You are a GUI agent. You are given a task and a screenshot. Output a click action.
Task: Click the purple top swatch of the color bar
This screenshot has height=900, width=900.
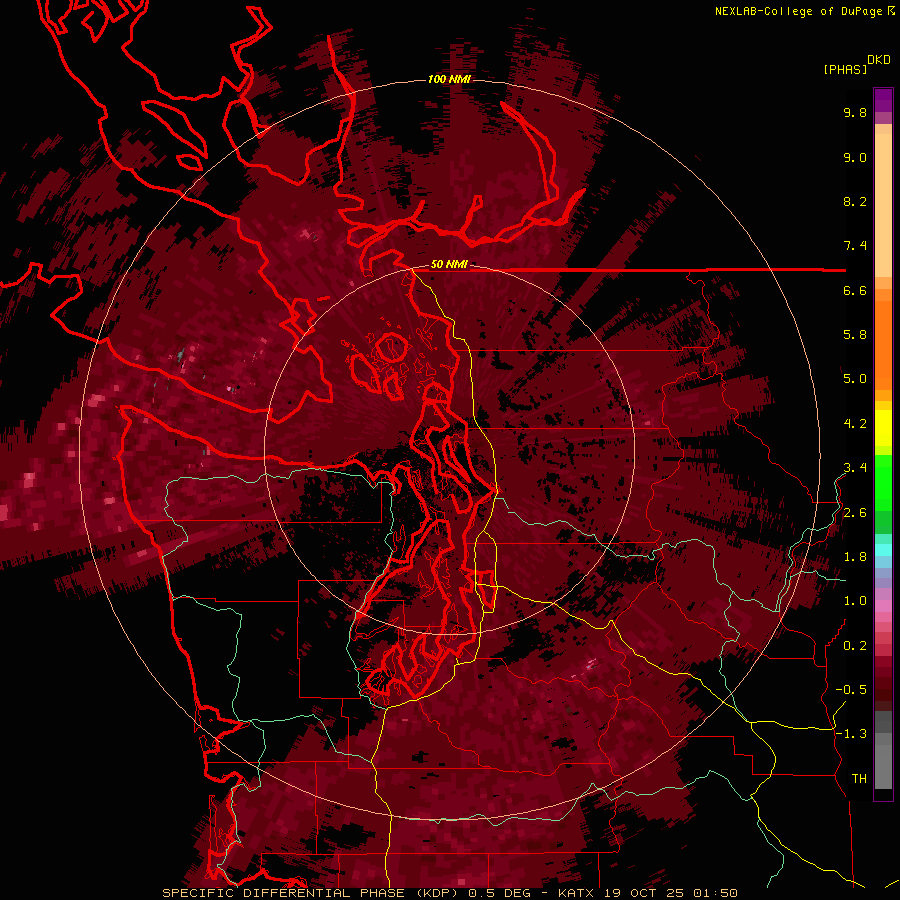[883, 100]
